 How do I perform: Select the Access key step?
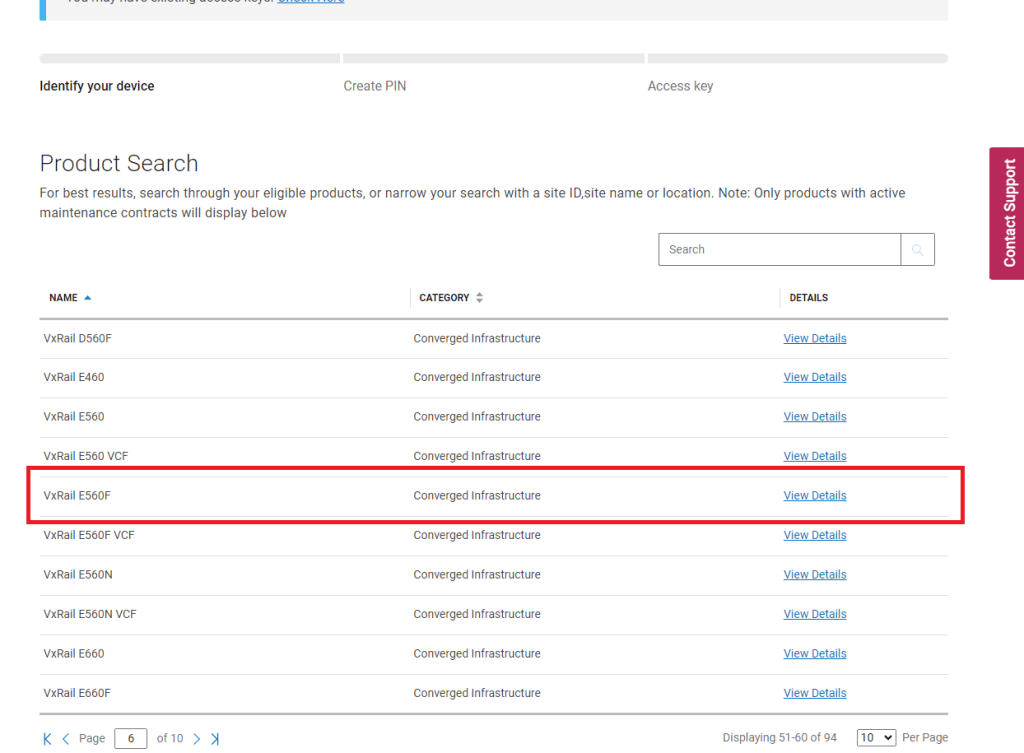point(680,86)
